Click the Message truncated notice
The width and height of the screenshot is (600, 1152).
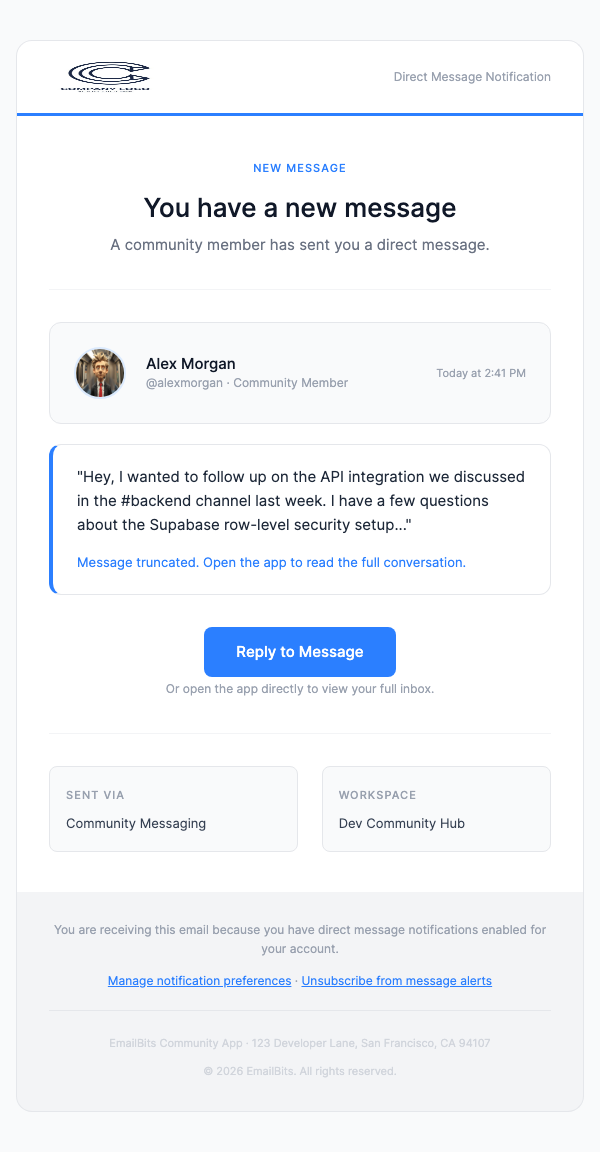coord(271,563)
